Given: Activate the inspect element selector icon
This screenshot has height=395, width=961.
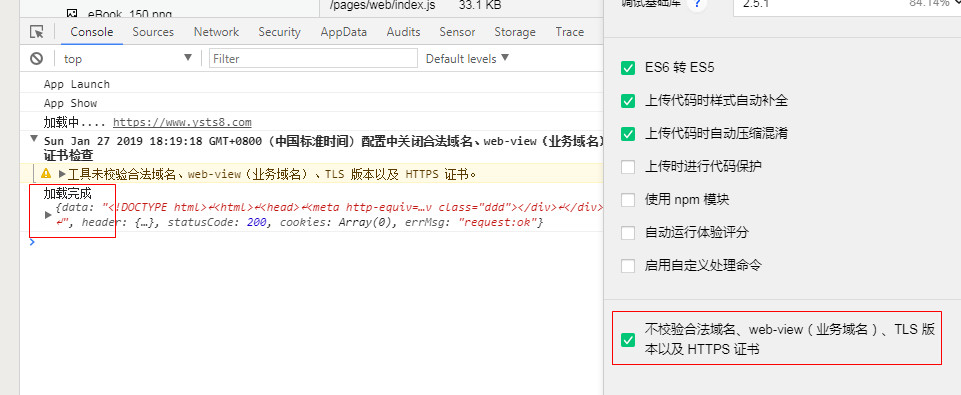Looking at the screenshot, I should tap(37, 32).
